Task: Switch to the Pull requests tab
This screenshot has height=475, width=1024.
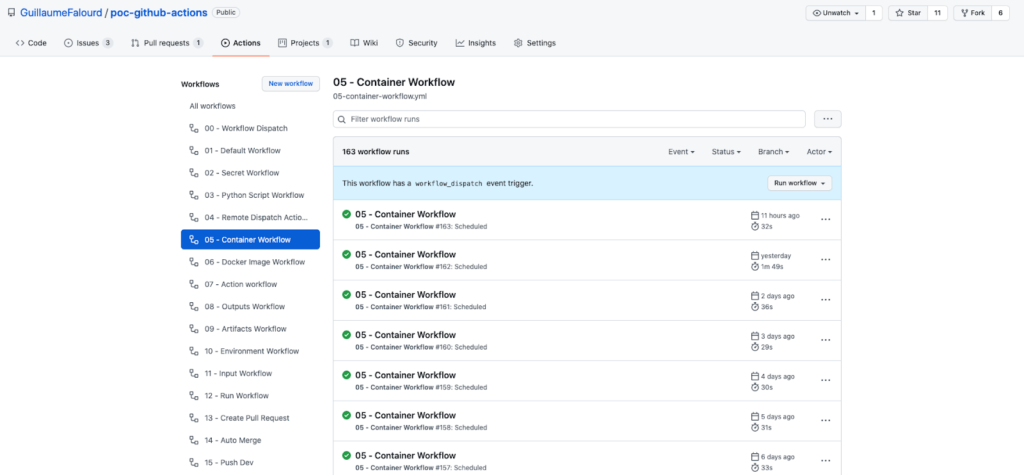Action: coord(167,43)
